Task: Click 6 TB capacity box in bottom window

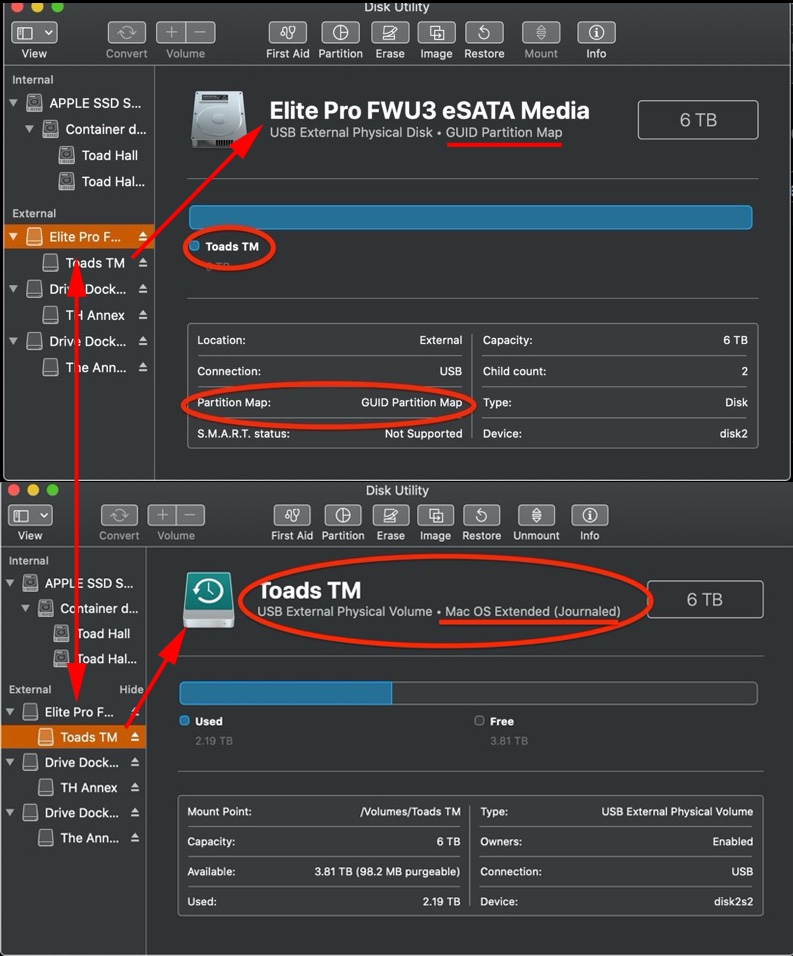Action: 705,599
